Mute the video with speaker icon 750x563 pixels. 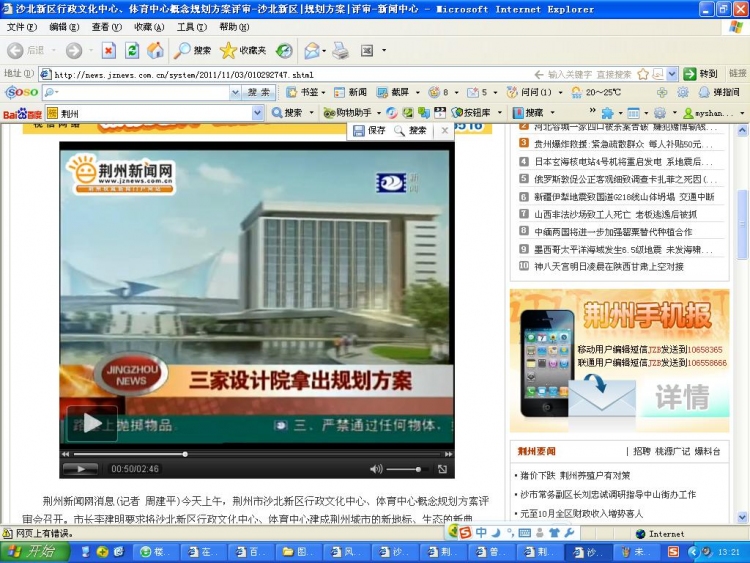(376, 469)
